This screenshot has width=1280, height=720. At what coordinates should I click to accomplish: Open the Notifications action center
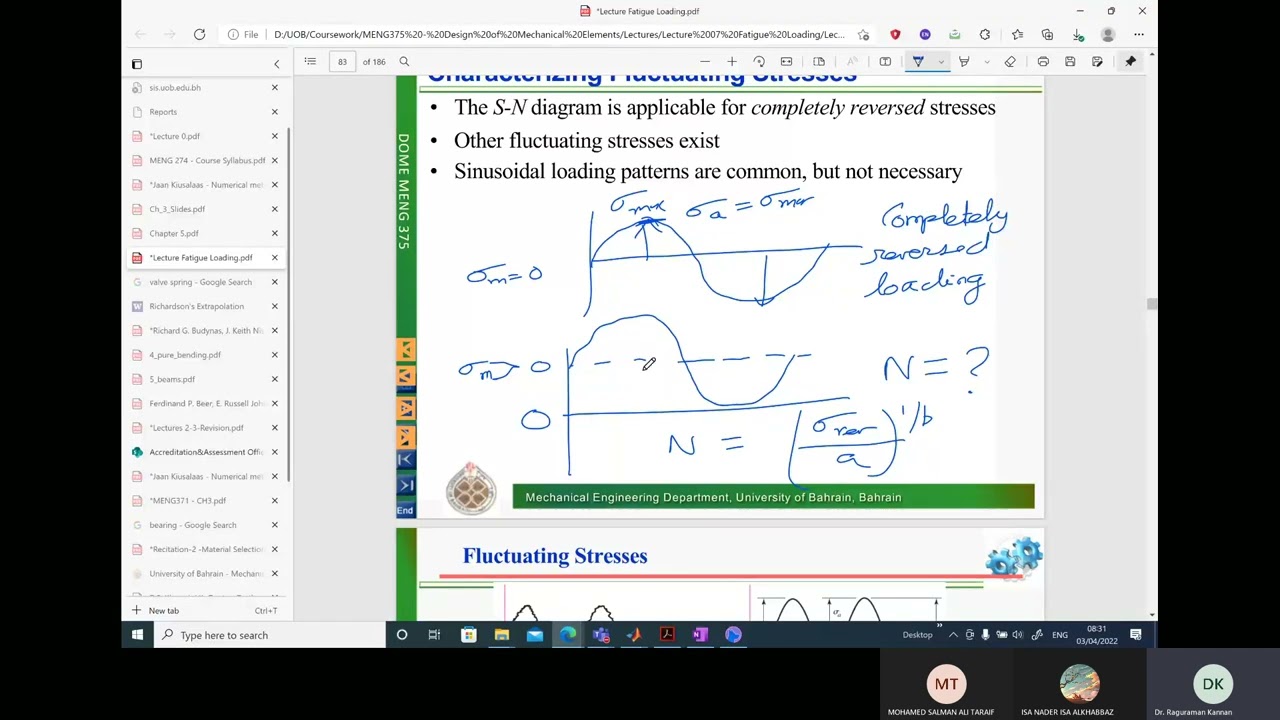coord(1136,635)
